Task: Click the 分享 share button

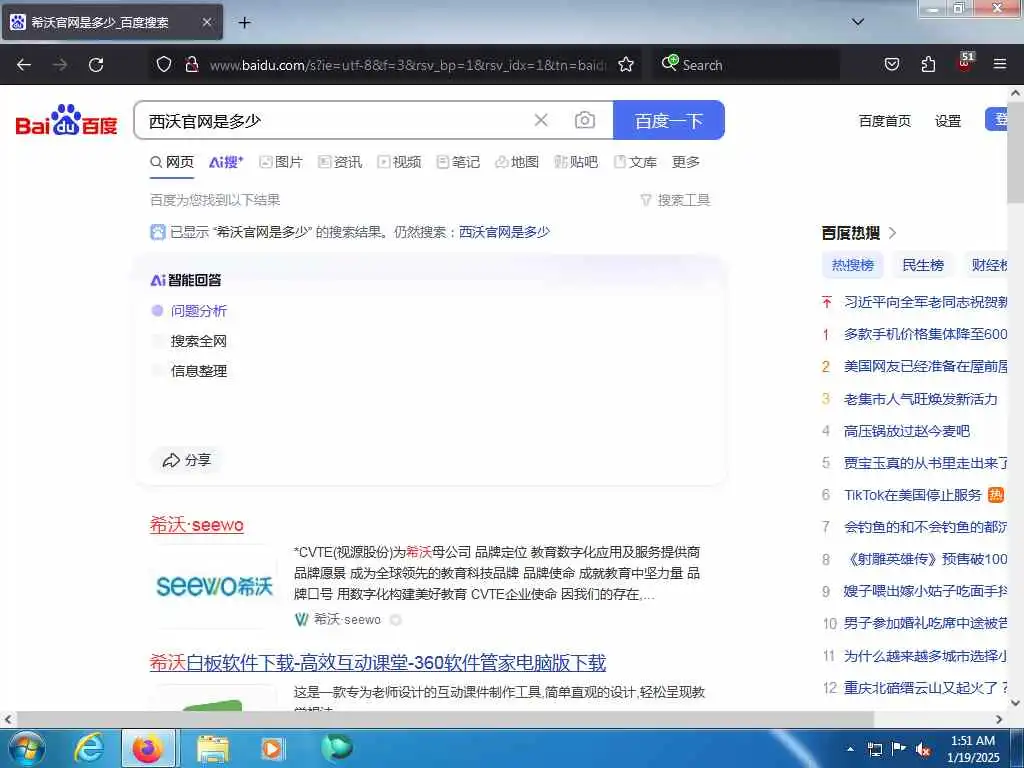Action: pyautogui.click(x=187, y=460)
